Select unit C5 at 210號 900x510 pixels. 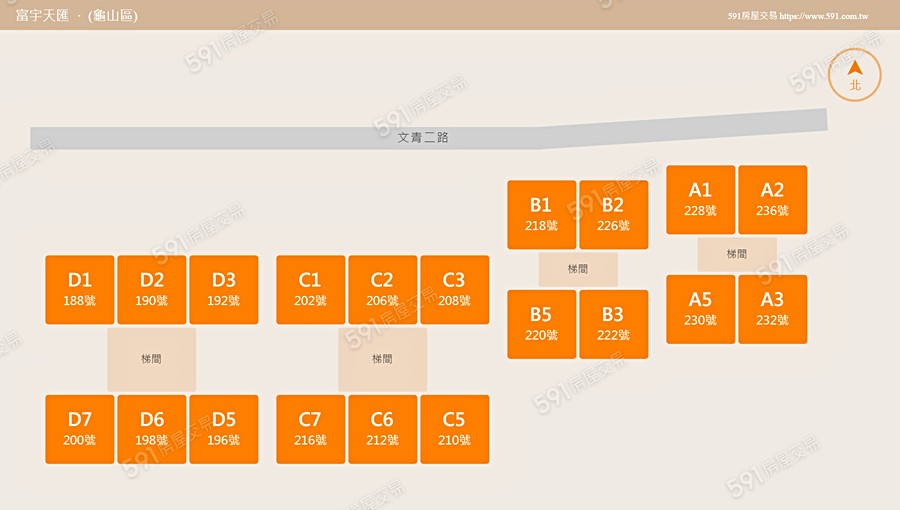pos(454,429)
